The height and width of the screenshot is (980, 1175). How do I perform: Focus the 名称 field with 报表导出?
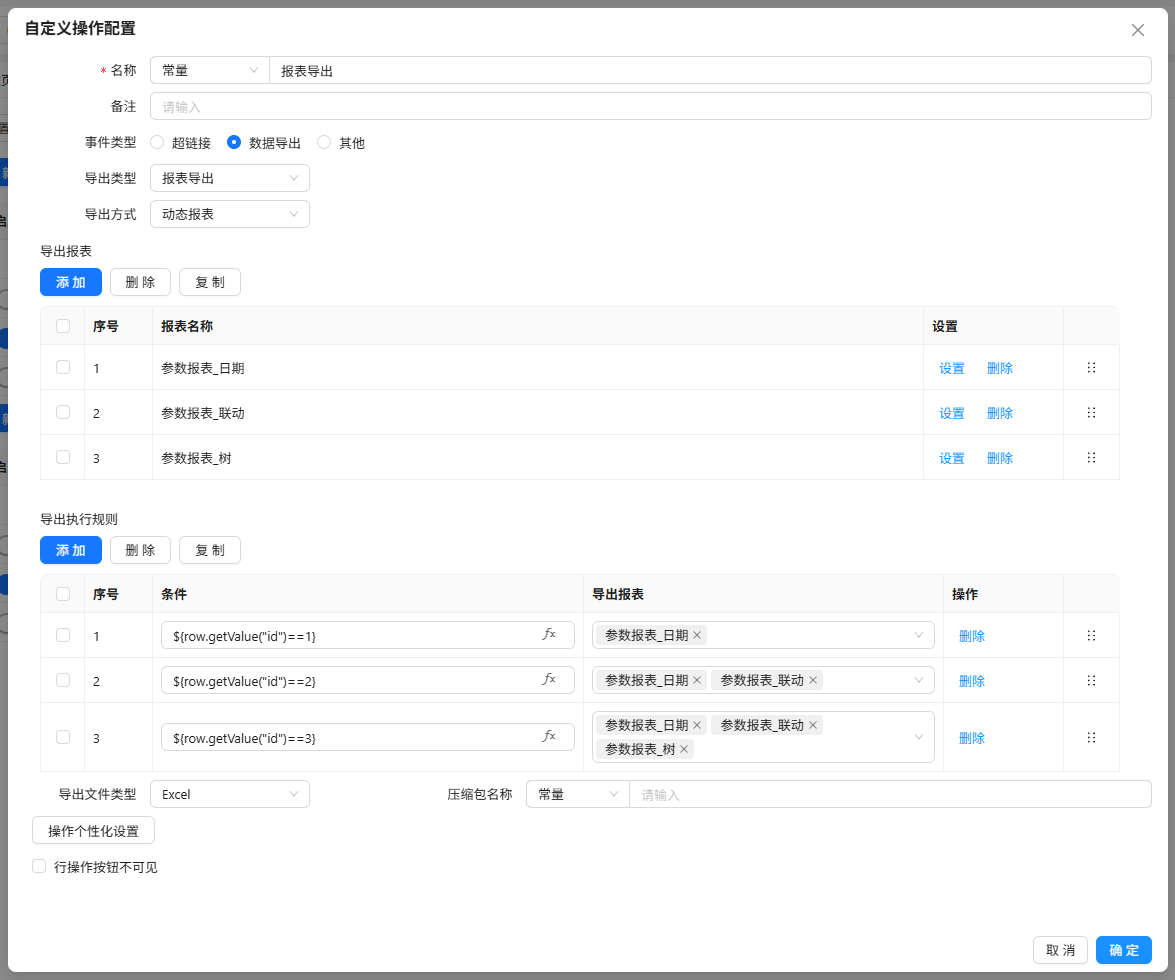[710, 70]
